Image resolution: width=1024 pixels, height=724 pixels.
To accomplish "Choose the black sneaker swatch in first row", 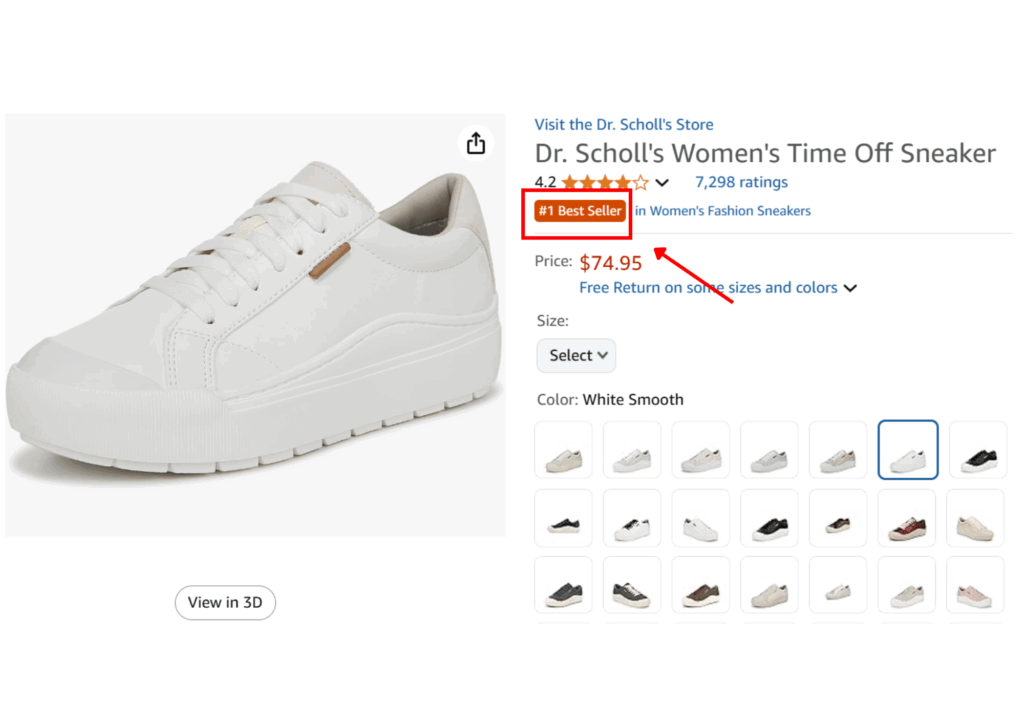I will tap(977, 450).
